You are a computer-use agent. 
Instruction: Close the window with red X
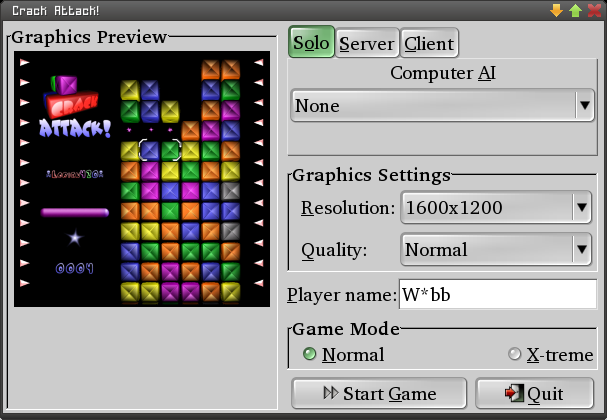(x=594, y=10)
